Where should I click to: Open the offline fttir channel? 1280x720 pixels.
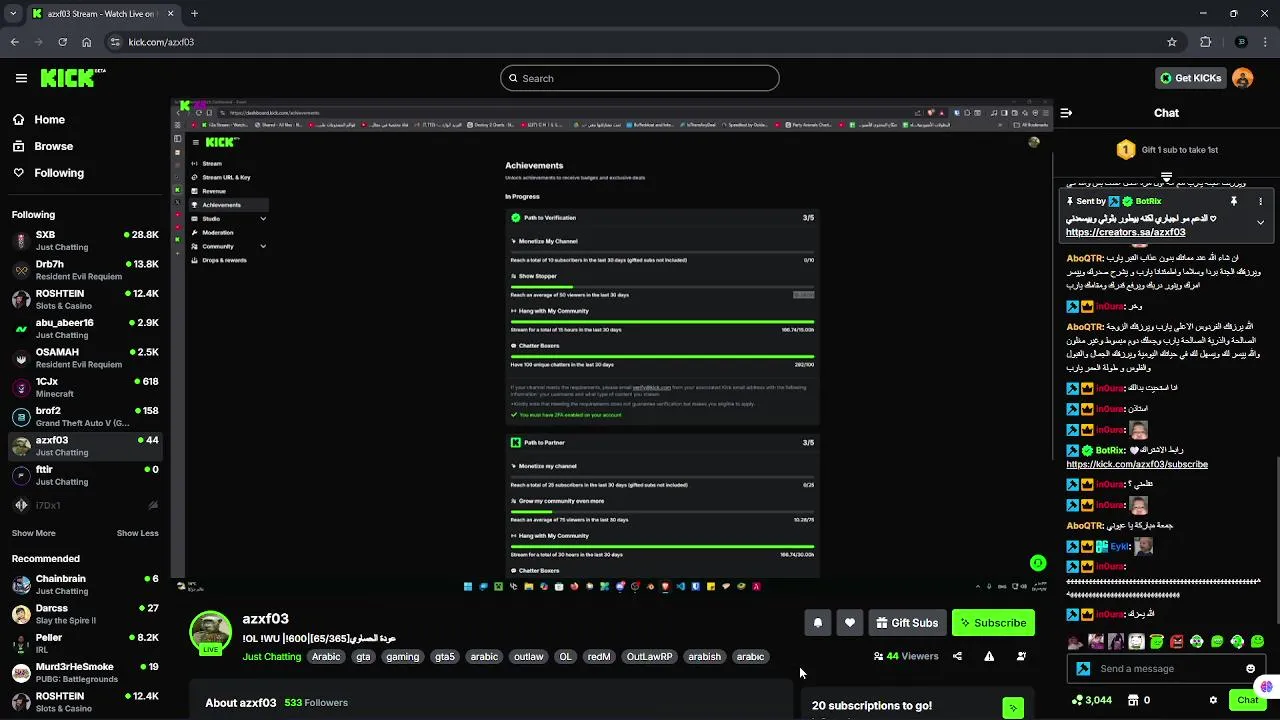85,475
